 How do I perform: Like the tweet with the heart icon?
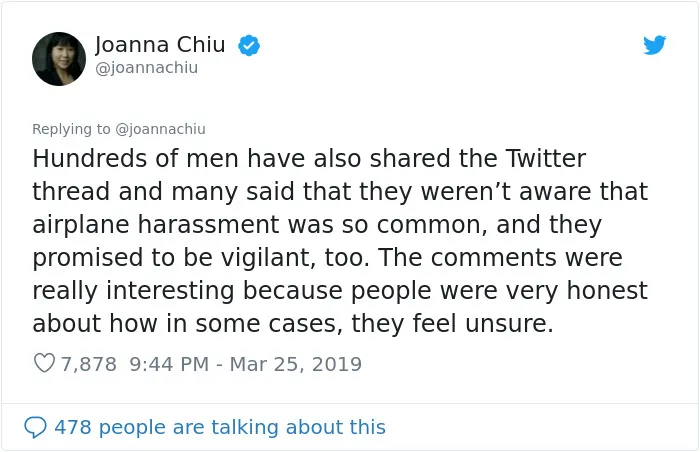44,363
